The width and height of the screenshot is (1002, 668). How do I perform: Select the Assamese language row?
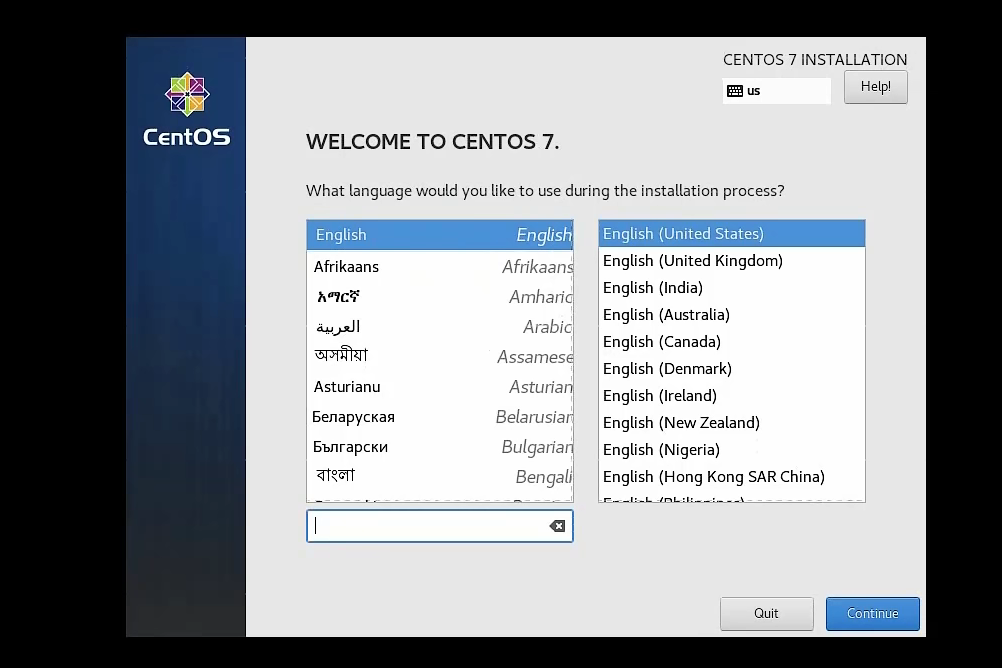[440, 357]
